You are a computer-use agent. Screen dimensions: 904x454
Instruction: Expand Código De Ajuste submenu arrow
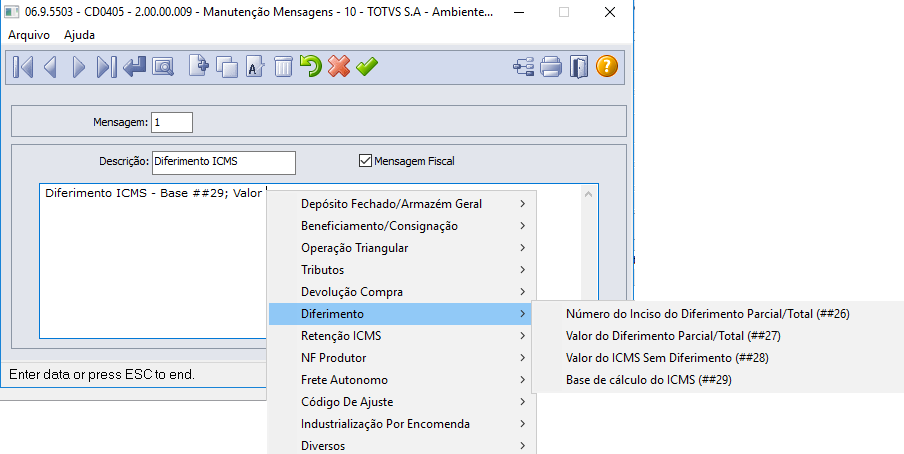pos(522,402)
